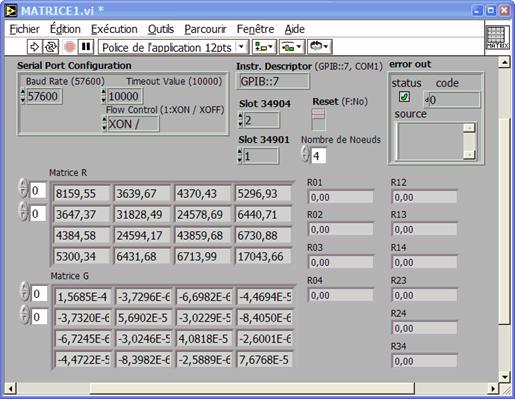Open the Align Objects dropdown
The width and height of the screenshot is (515, 399).
tap(264, 47)
